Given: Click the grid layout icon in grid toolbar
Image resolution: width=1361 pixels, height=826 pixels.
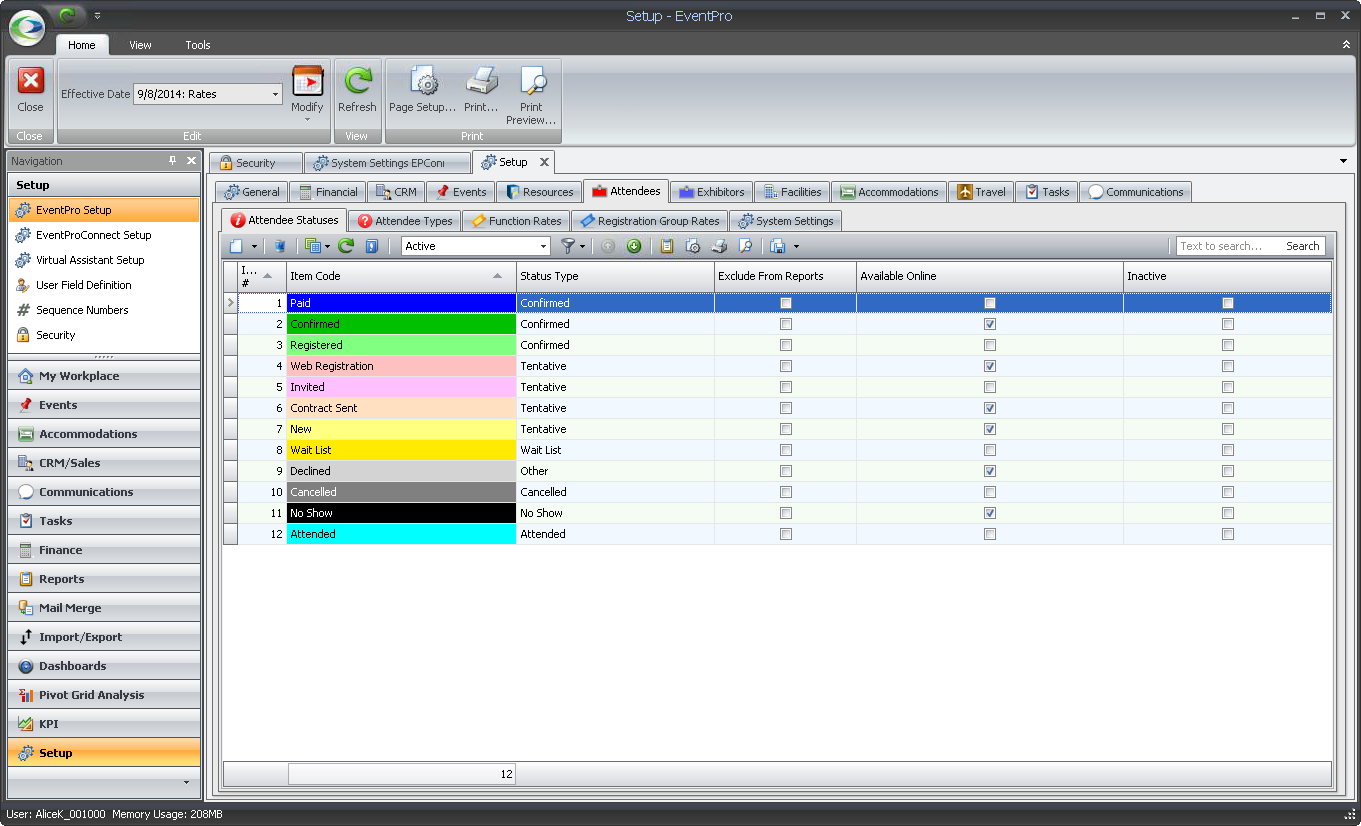Looking at the screenshot, I should coord(312,246).
